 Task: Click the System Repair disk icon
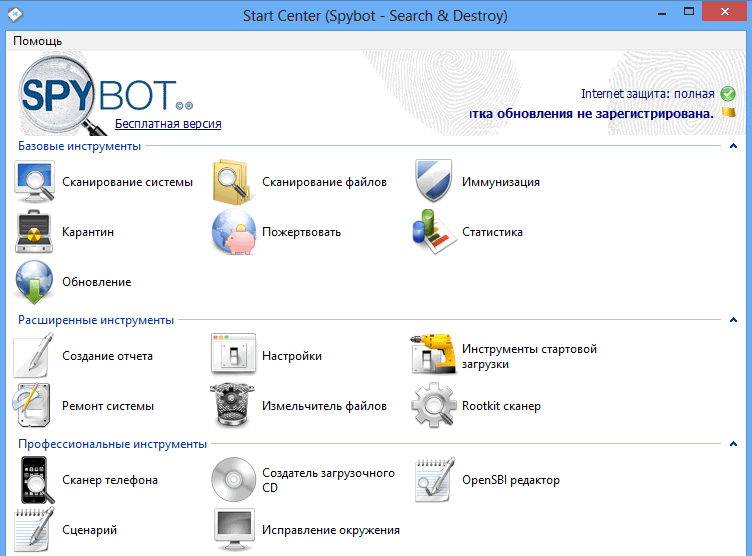[32, 405]
